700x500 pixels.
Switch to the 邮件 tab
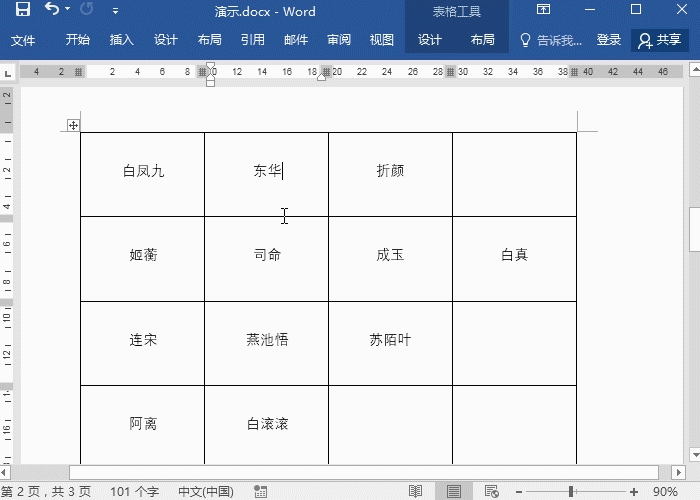tap(296, 40)
